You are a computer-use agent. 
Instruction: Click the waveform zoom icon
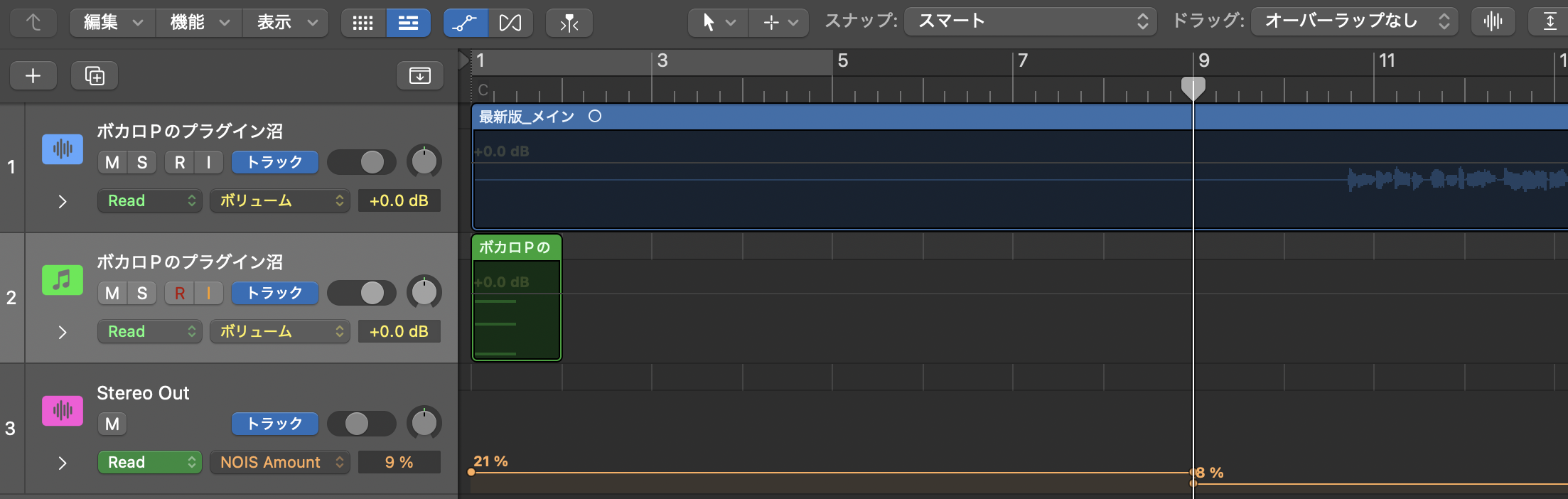[1493, 22]
